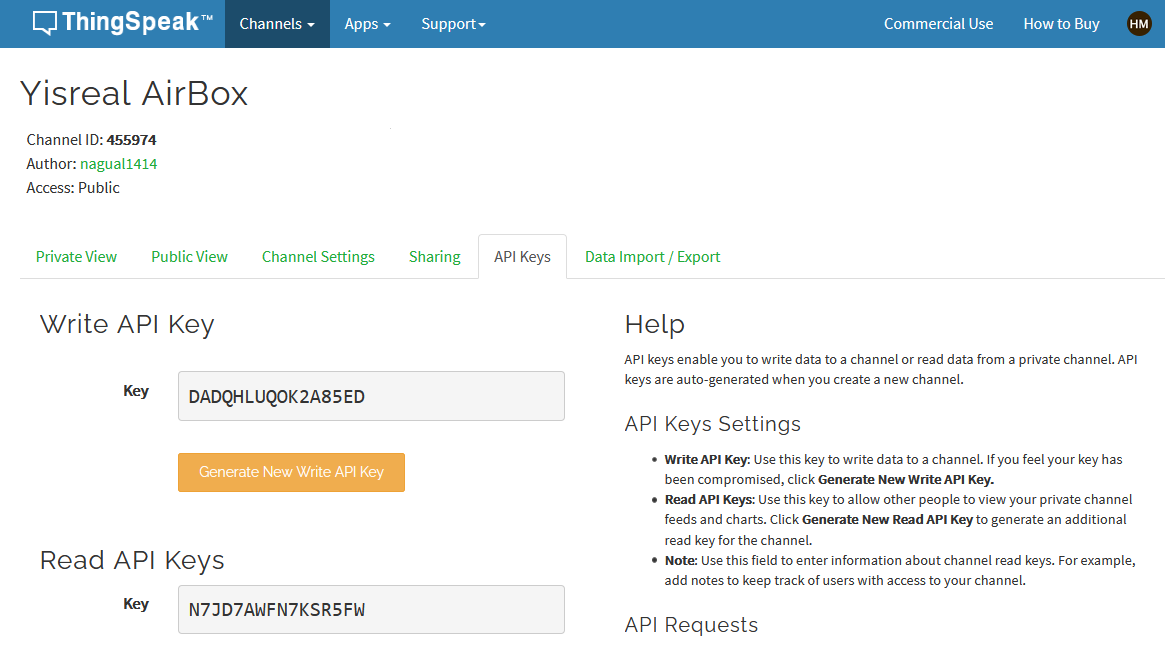Click Generate New Write API Key button
The width and height of the screenshot is (1165, 649).
(x=291, y=472)
